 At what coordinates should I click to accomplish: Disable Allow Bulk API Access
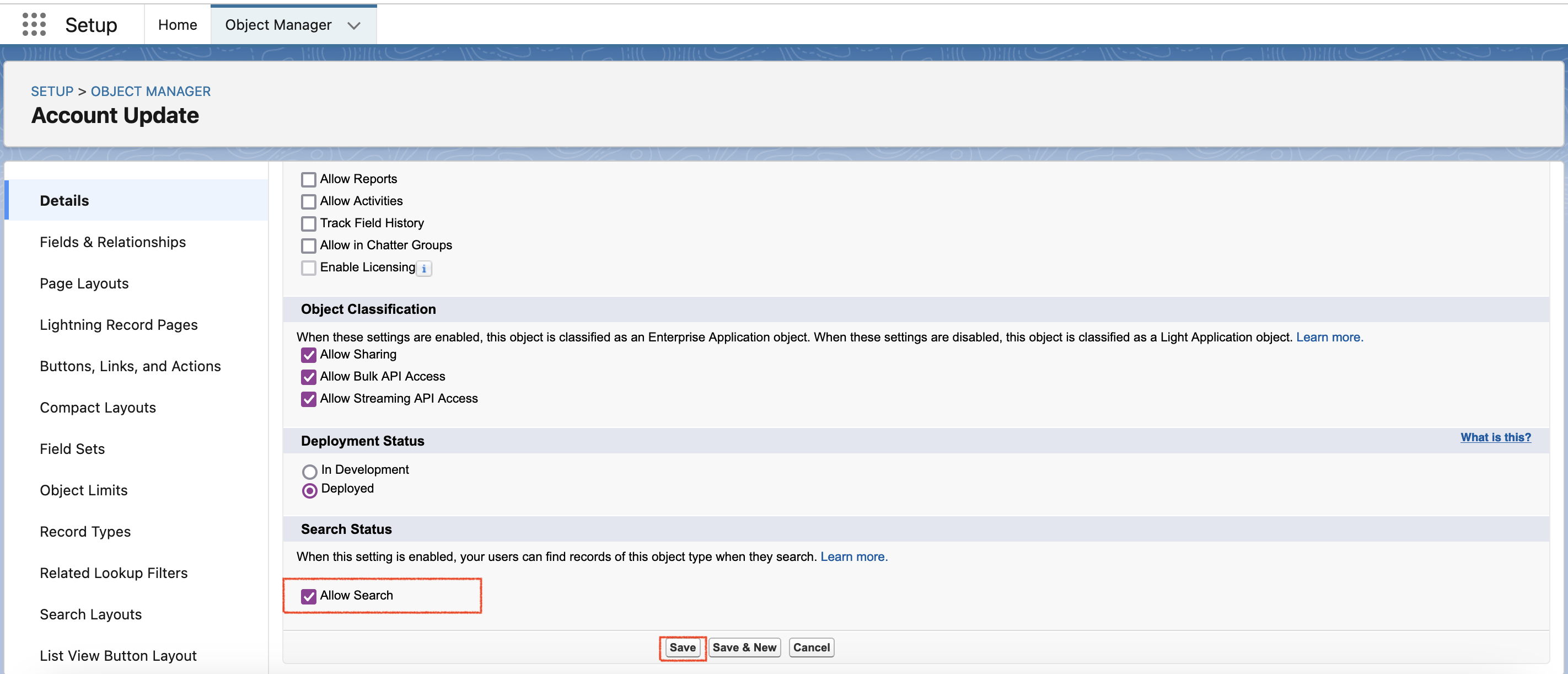pyautogui.click(x=309, y=377)
